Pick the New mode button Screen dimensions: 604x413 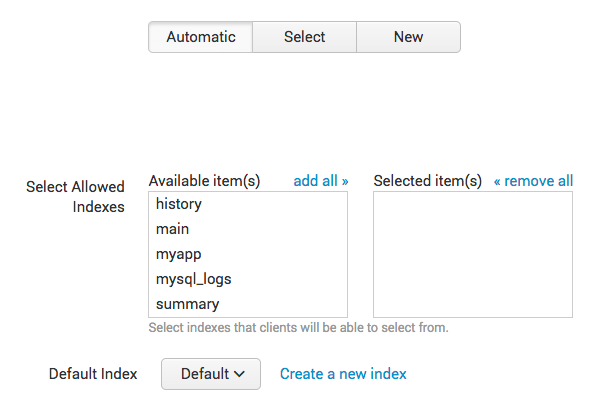click(408, 37)
